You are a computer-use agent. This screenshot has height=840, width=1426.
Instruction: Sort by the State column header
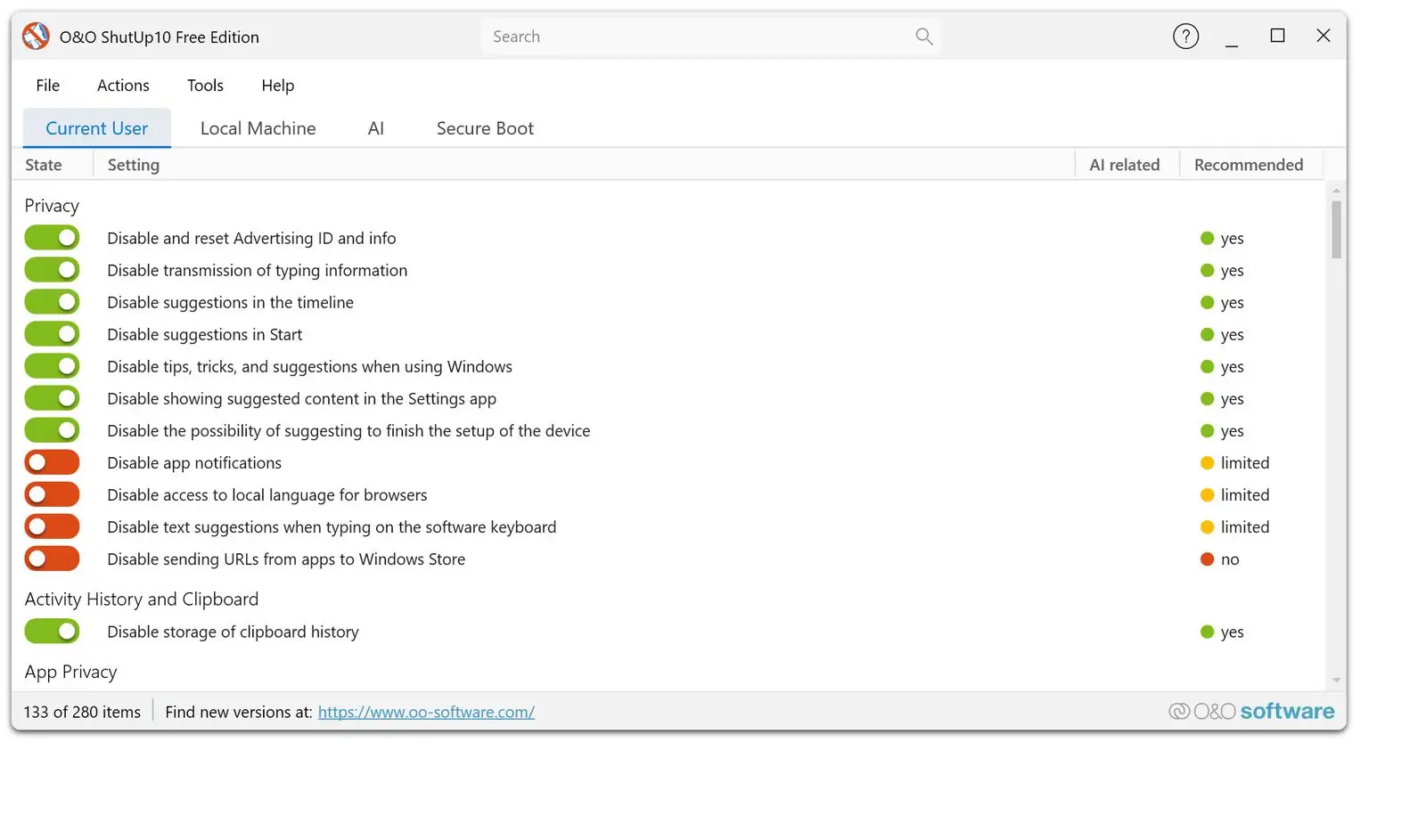pos(44,165)
